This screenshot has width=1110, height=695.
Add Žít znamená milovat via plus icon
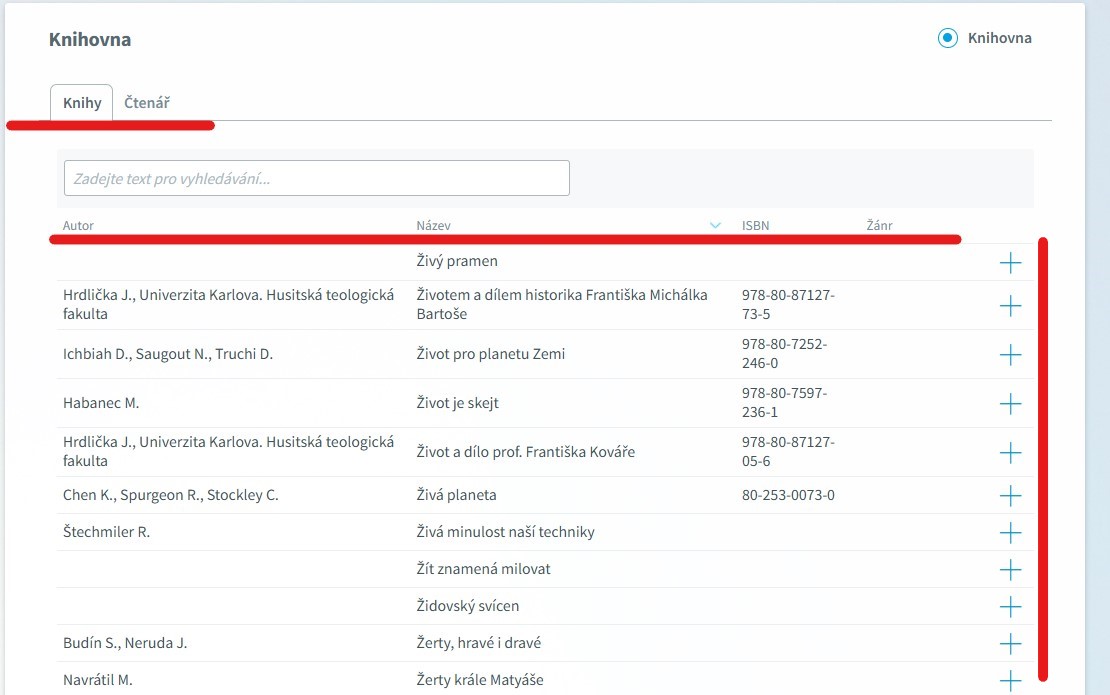pos(1010,569)
